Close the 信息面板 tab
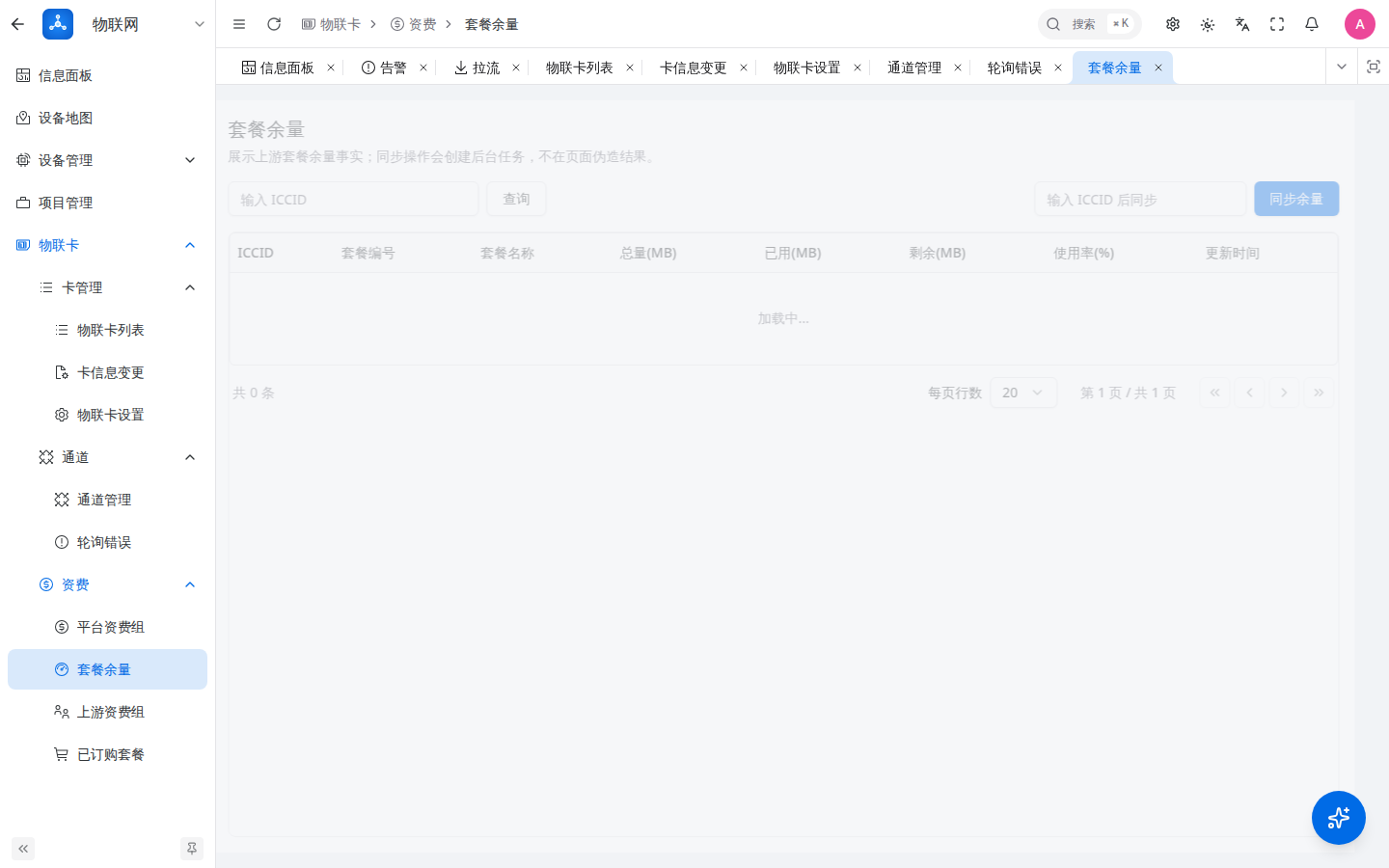 [331, 68]
